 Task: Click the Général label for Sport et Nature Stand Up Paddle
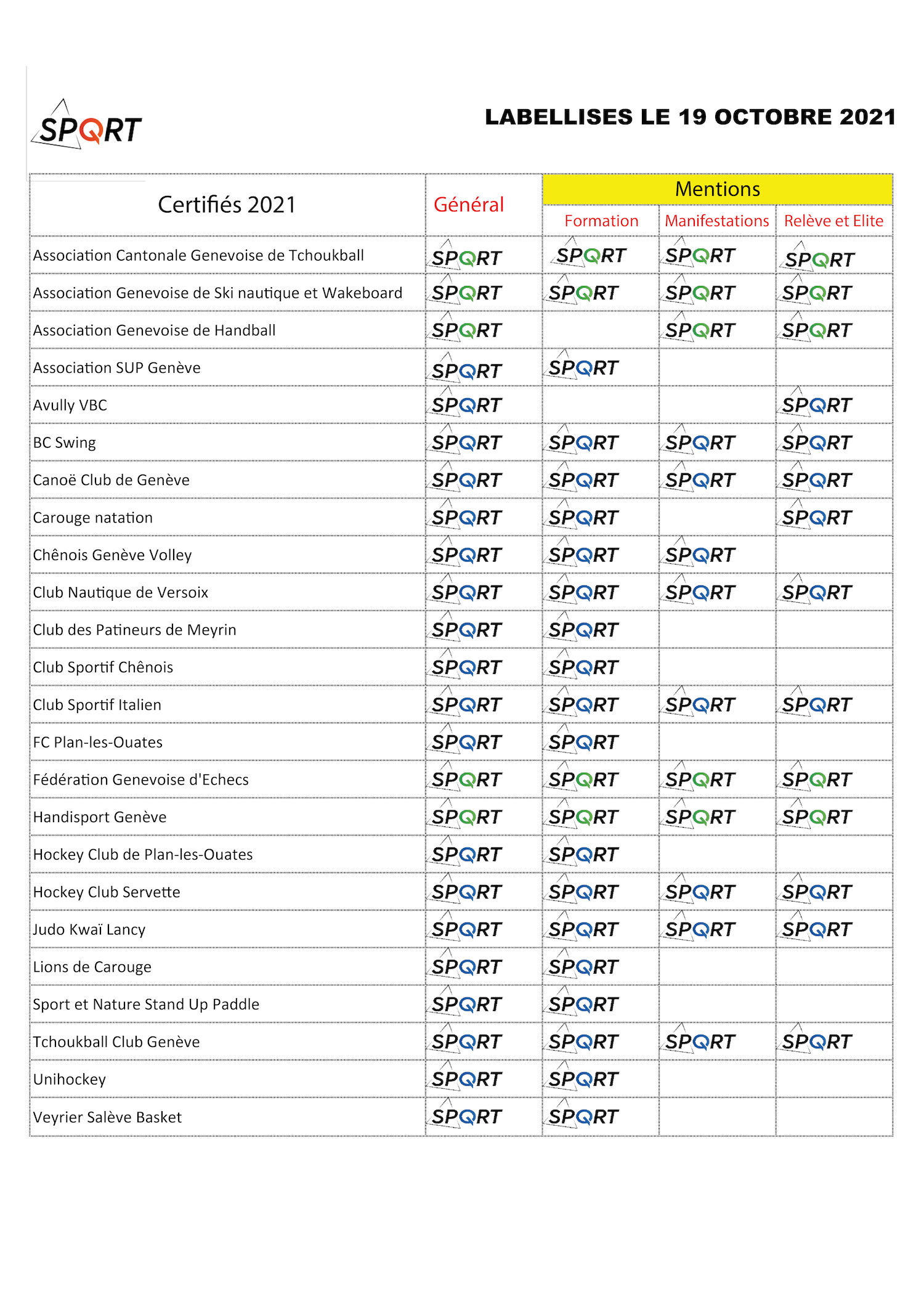point(465,1001)
